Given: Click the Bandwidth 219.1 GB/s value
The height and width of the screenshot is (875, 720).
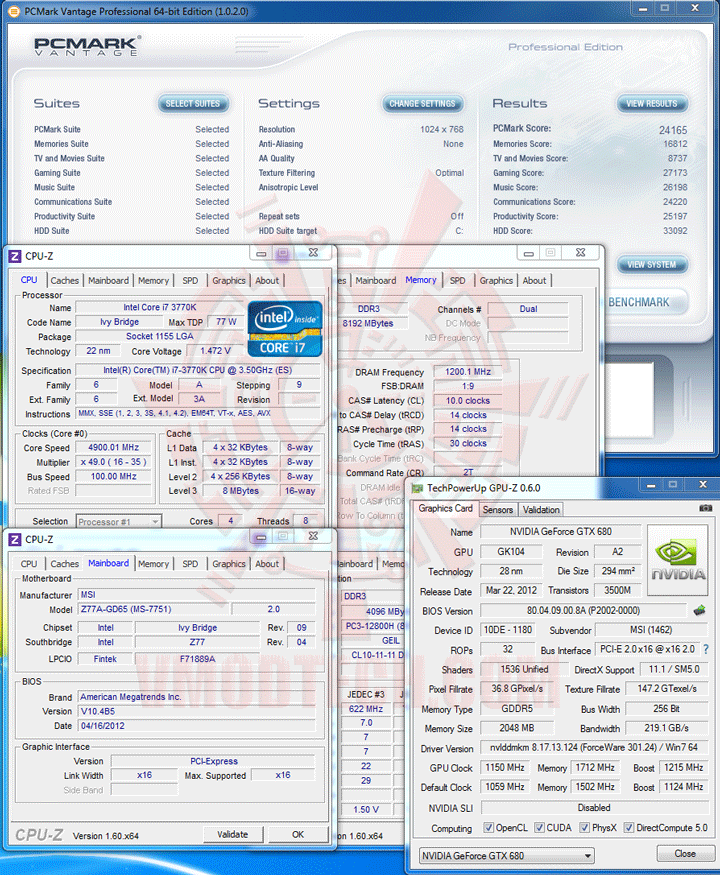Looking at the screenshot, I should [666, 728].
